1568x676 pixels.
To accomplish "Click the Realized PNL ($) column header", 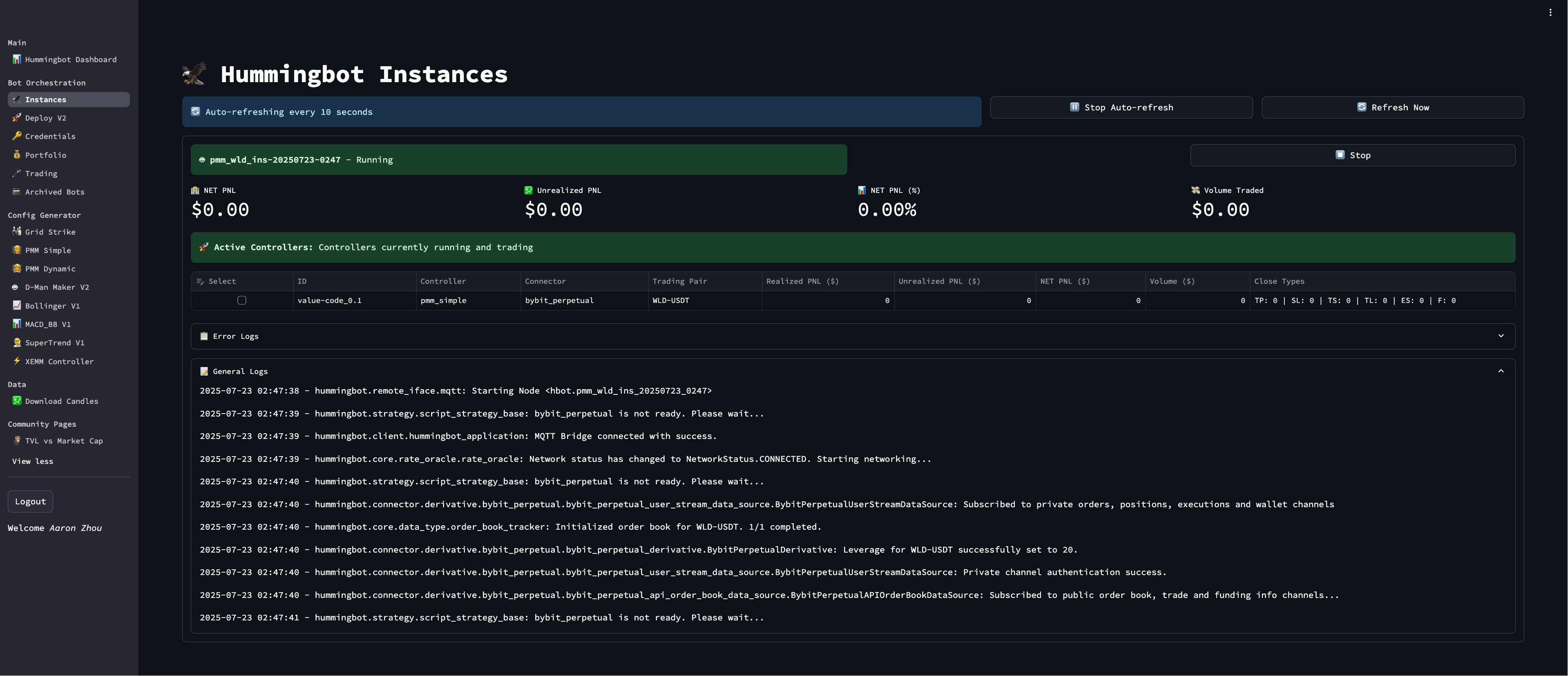I will 828,281.
